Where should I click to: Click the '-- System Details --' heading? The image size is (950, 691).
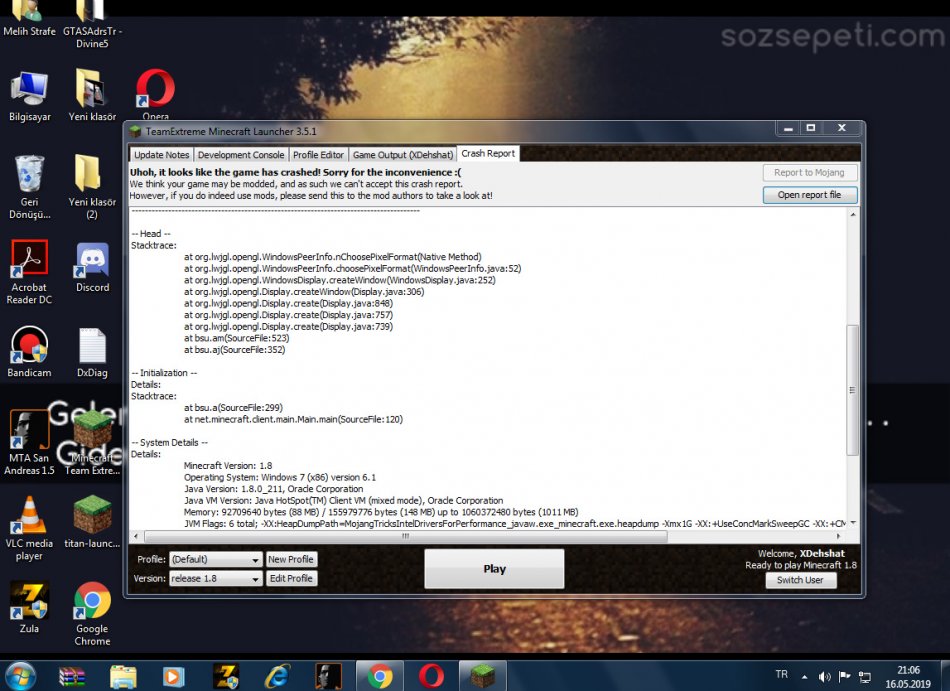click(x=170, y=443)
